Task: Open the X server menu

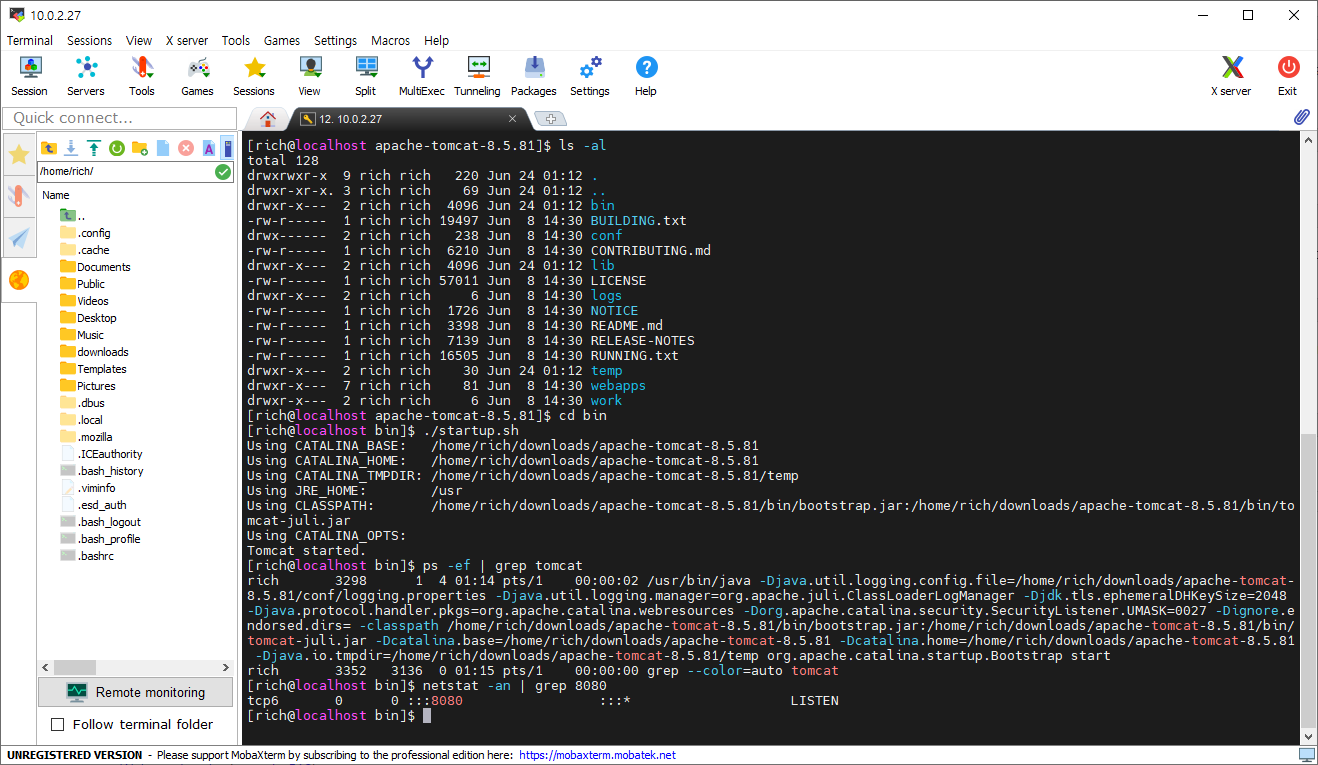Action: coord(187,41)
